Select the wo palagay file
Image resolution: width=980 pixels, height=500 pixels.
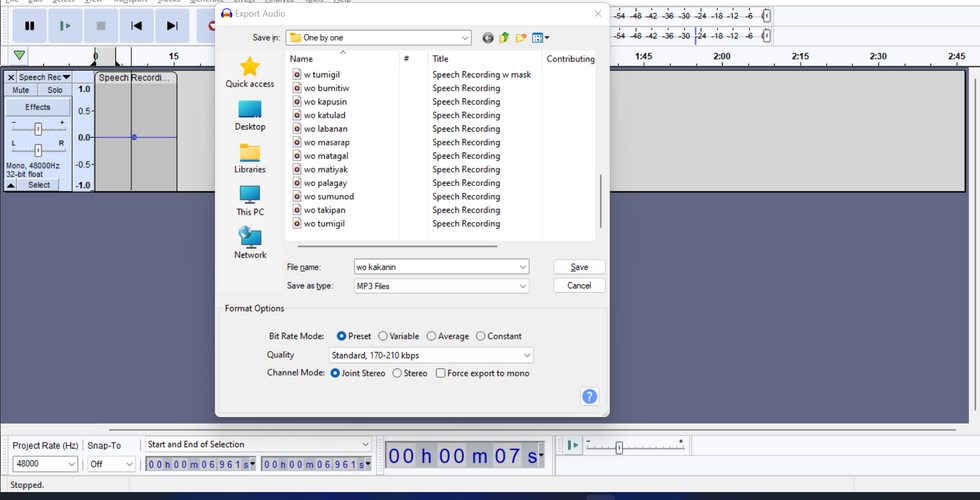point(325,183)
